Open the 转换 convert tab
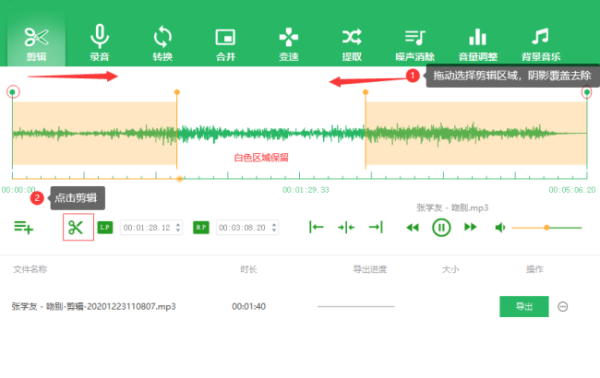The image size is (600, 378). pos(163,43)
